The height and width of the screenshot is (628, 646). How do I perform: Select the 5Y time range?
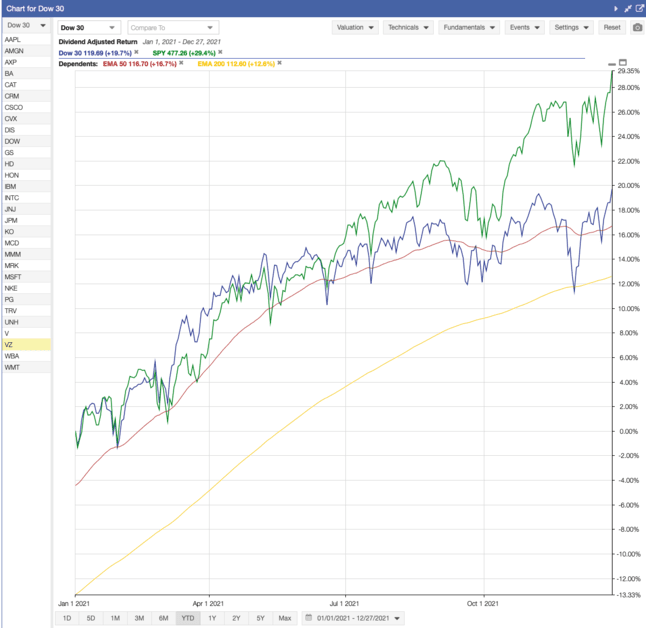[x=260, y=618]
